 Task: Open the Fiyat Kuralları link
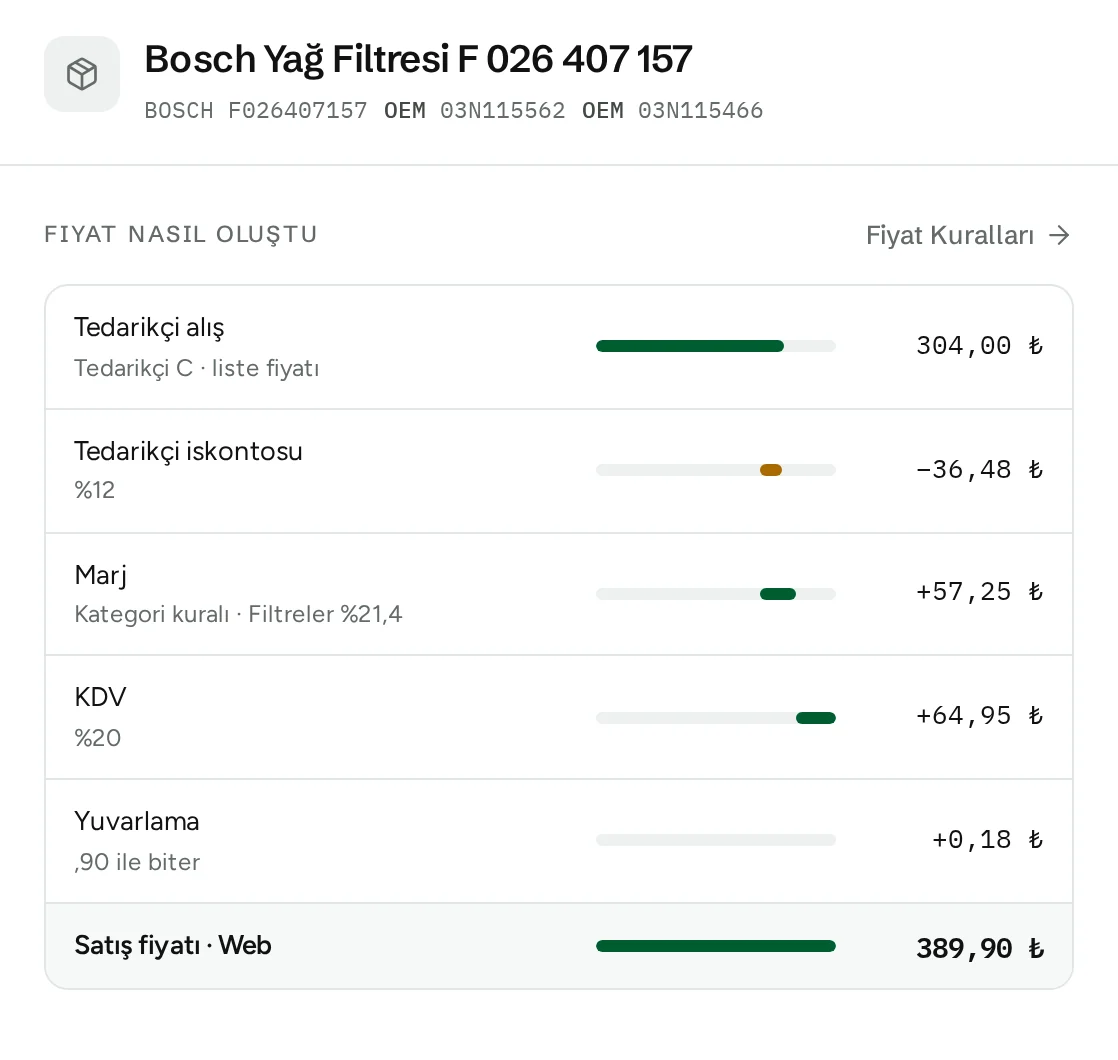(x=968, y=235)
